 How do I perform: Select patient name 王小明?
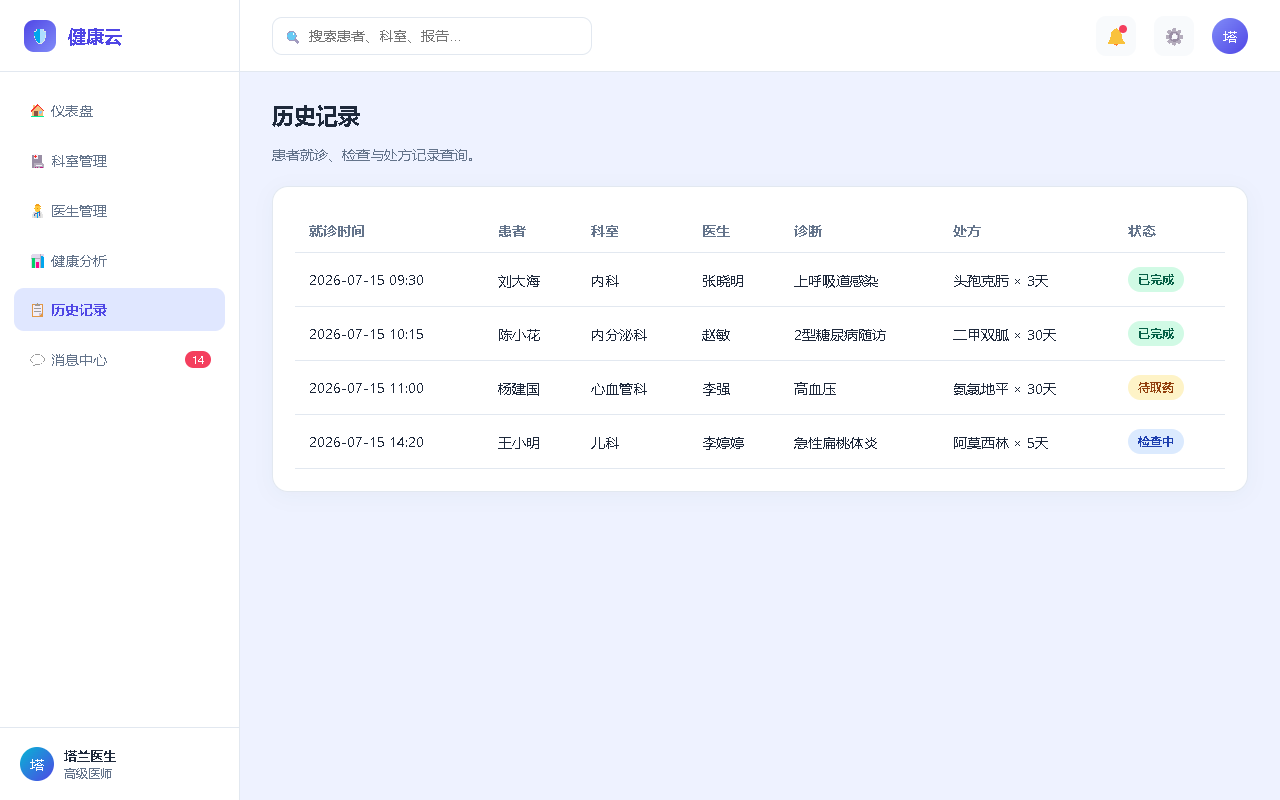pos(519,443)
